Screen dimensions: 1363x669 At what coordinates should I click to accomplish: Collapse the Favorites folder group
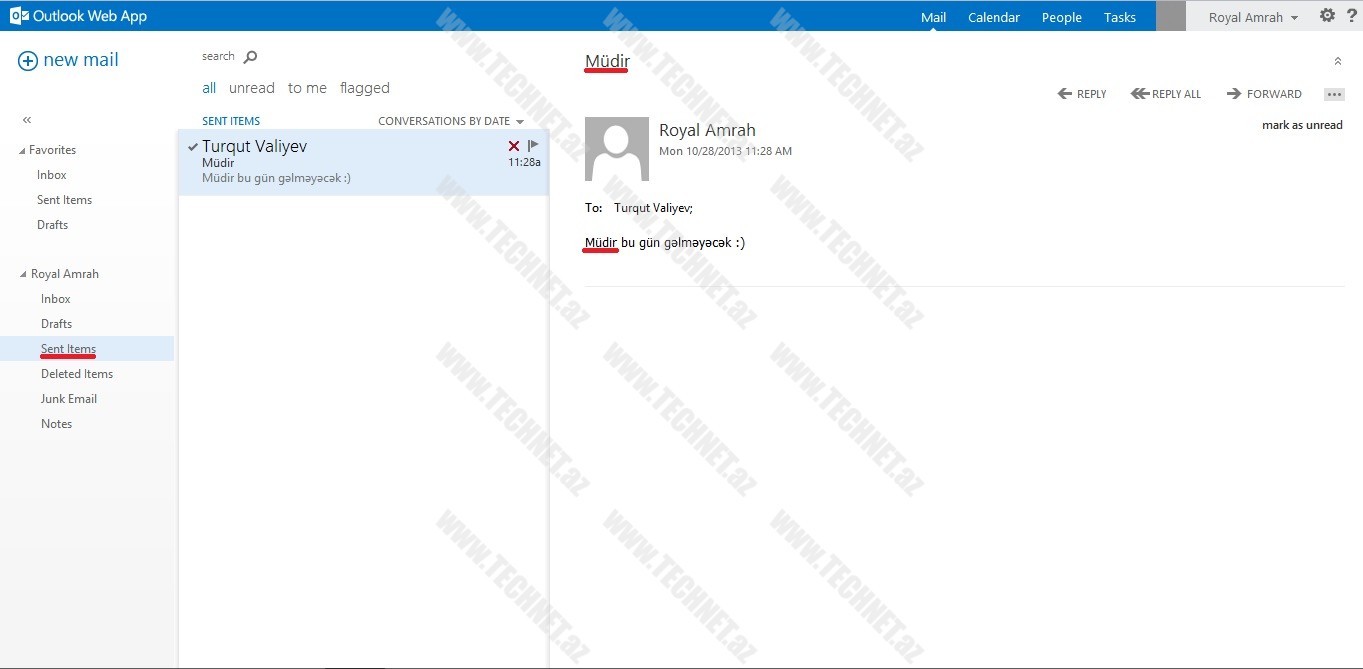click(23, 151)
